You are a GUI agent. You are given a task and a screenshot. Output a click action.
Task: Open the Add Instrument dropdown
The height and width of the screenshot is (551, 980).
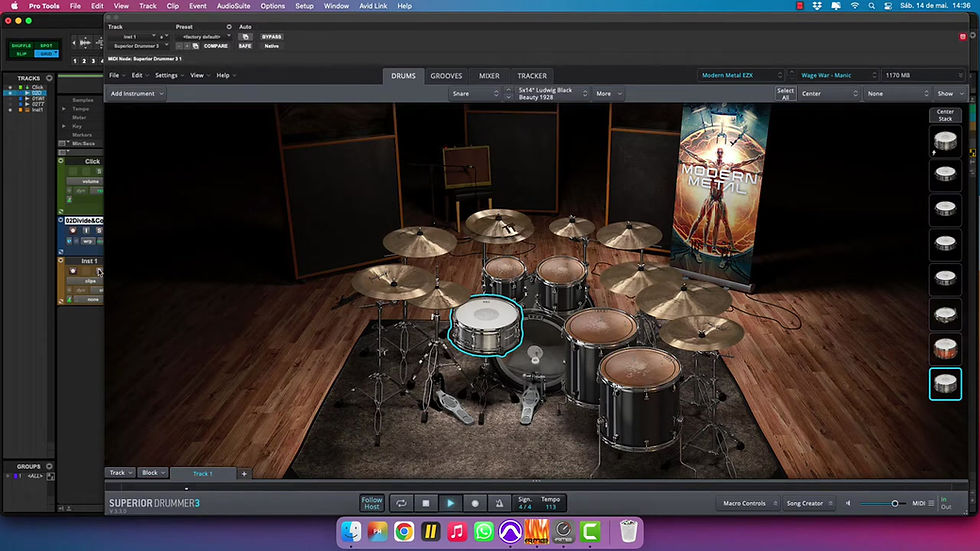(x=136, y=94)
